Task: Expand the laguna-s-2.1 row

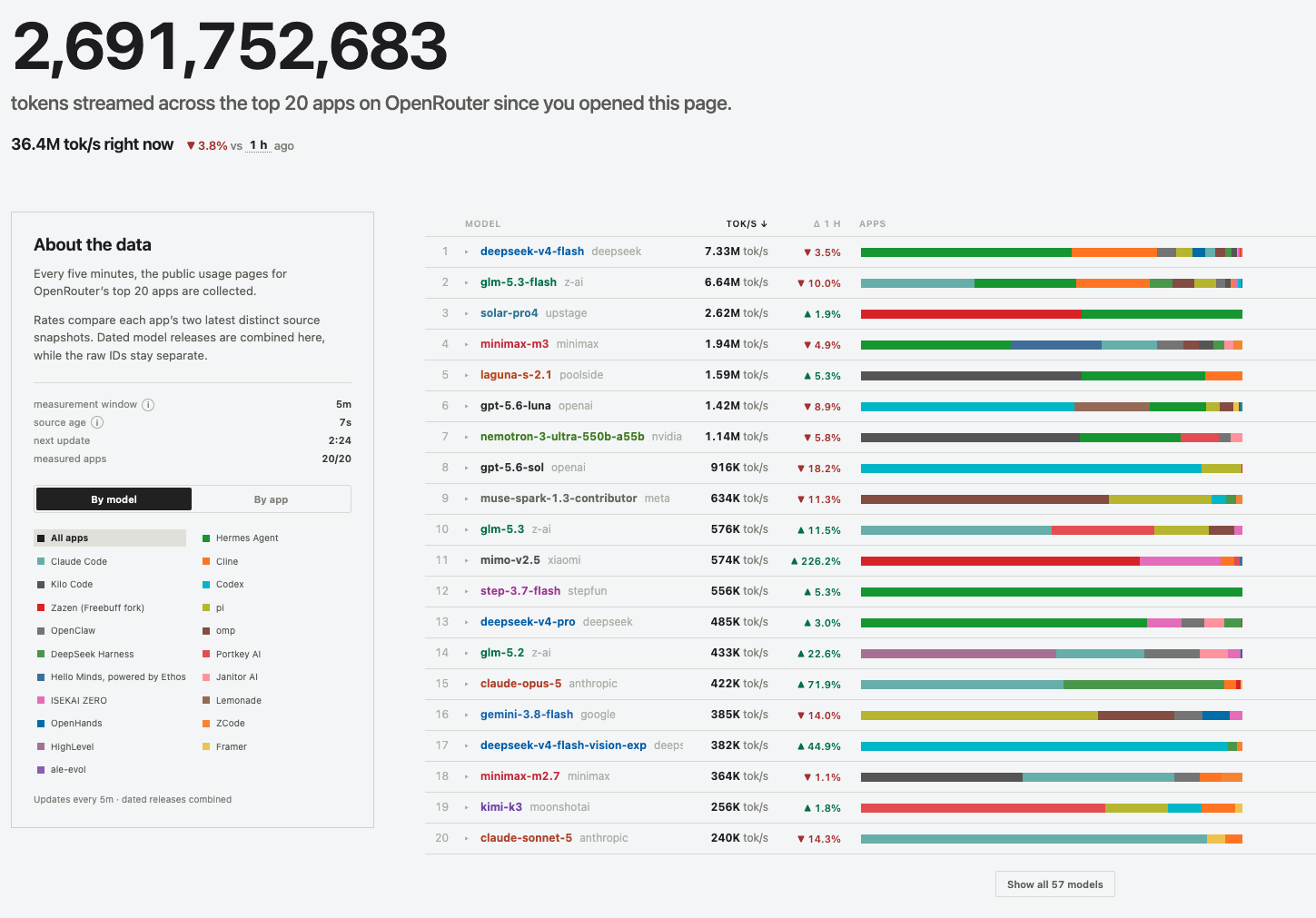Action: click(x=466, y=376)
